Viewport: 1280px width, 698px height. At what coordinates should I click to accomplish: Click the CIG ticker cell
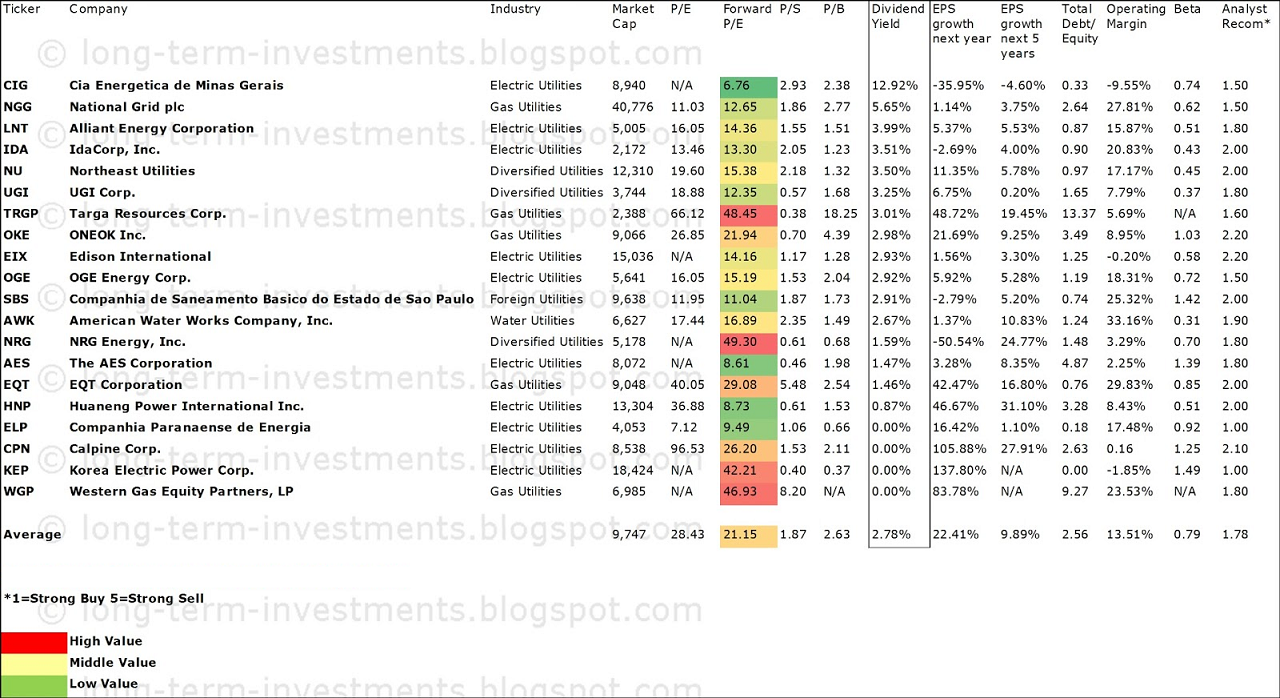(x=16, y=86)
